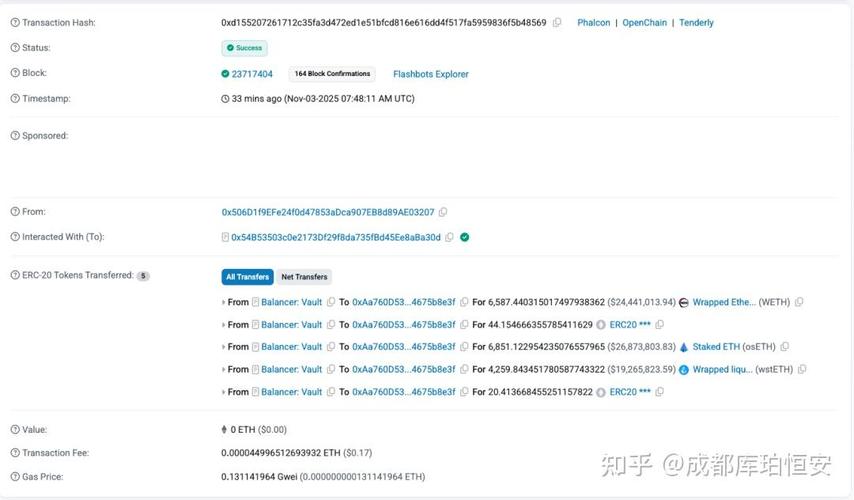This screenshot has width=854, height=500.
Task: Open the Tenderly link
Action: [x=696, y=22]
